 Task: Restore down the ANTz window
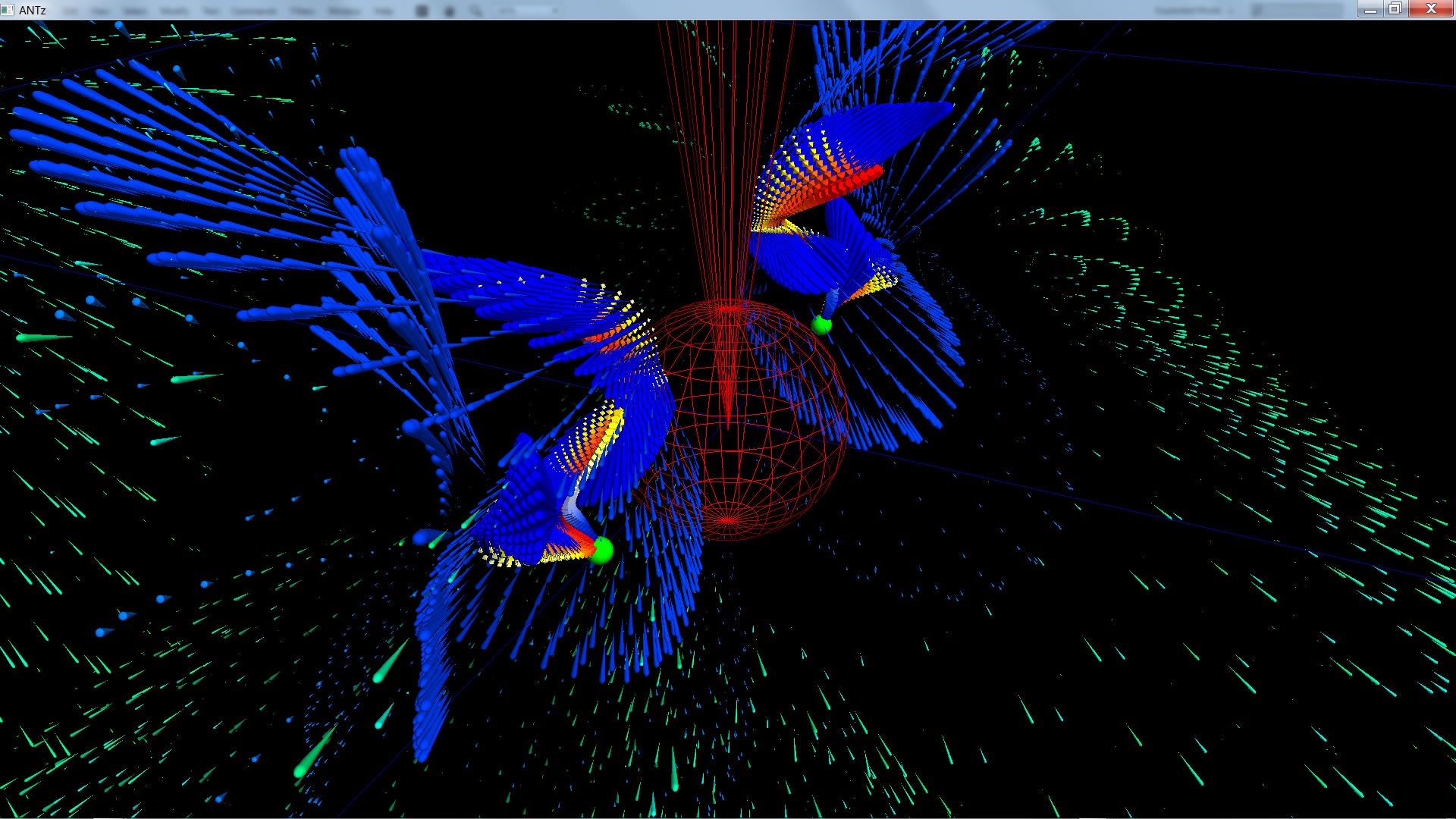pos(1395,9)
